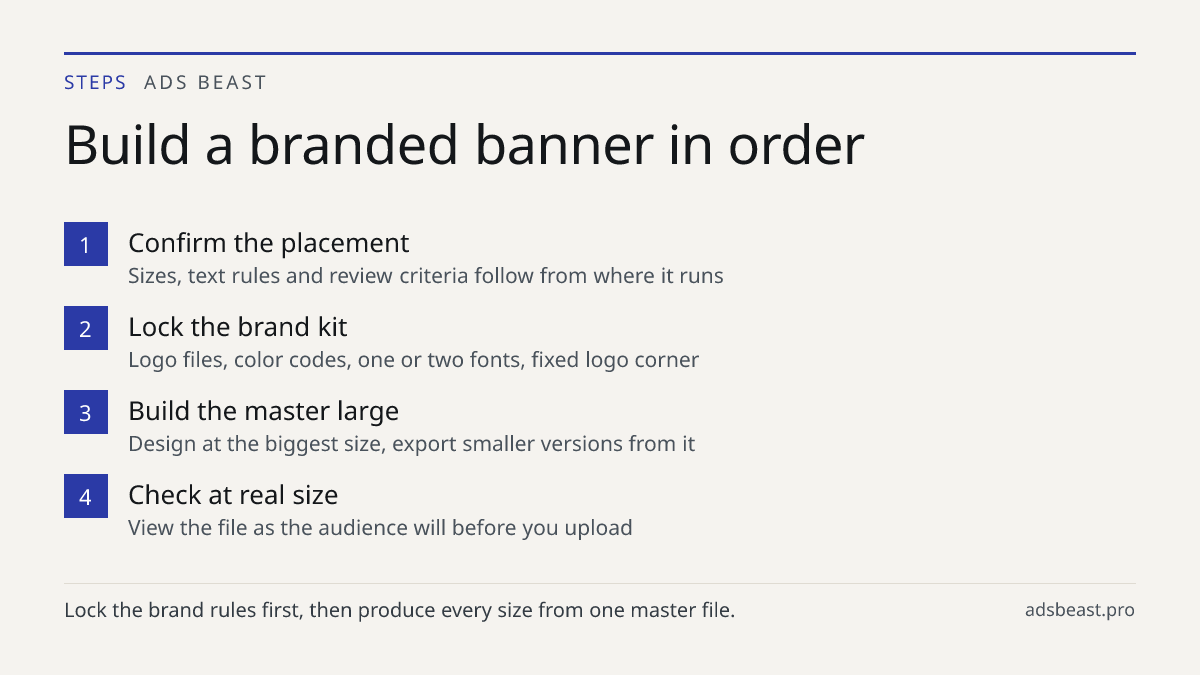
Task: Click the "STEPS" label
Action: [95, 83]
